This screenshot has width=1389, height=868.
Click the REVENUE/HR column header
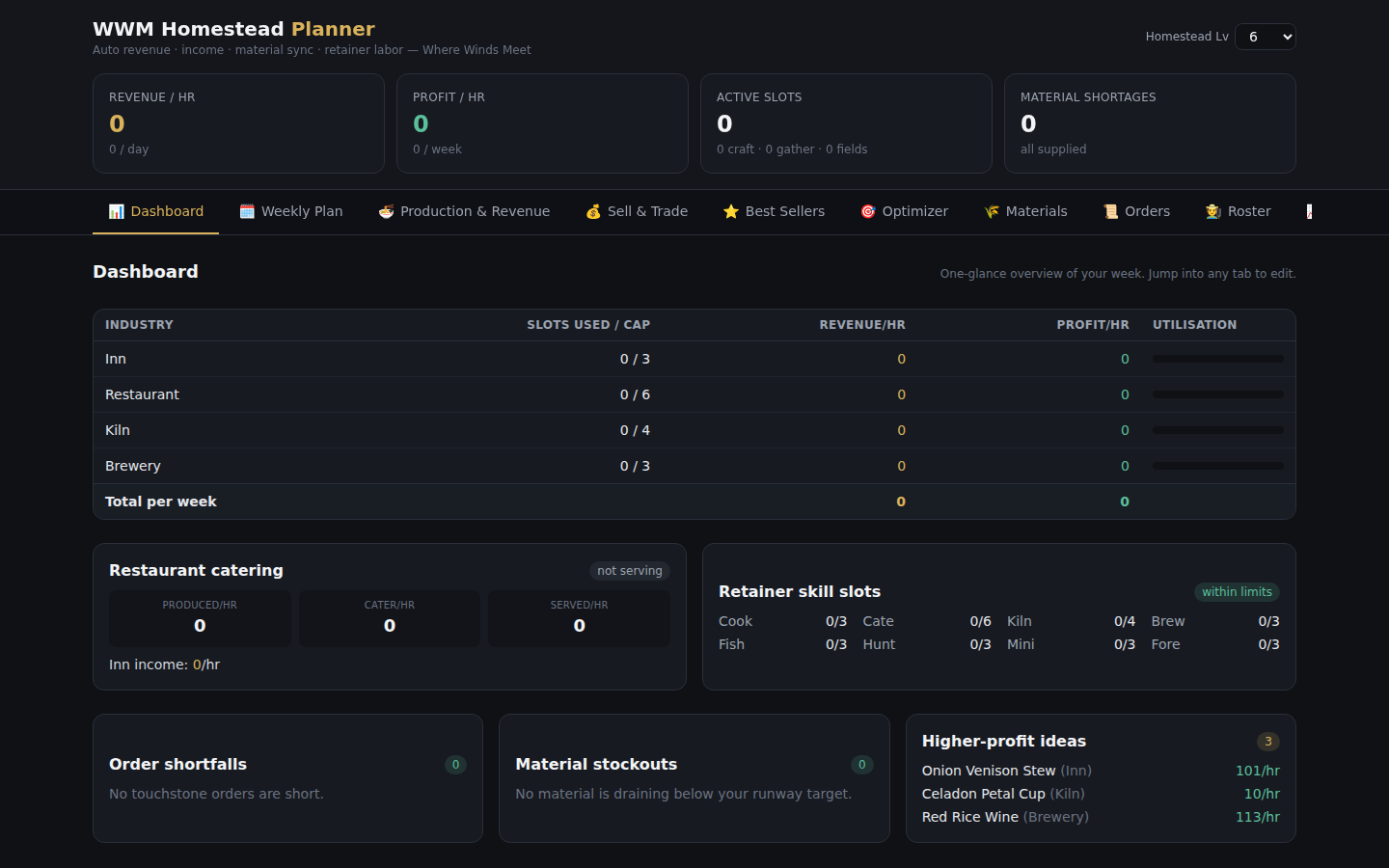point(862,325)
